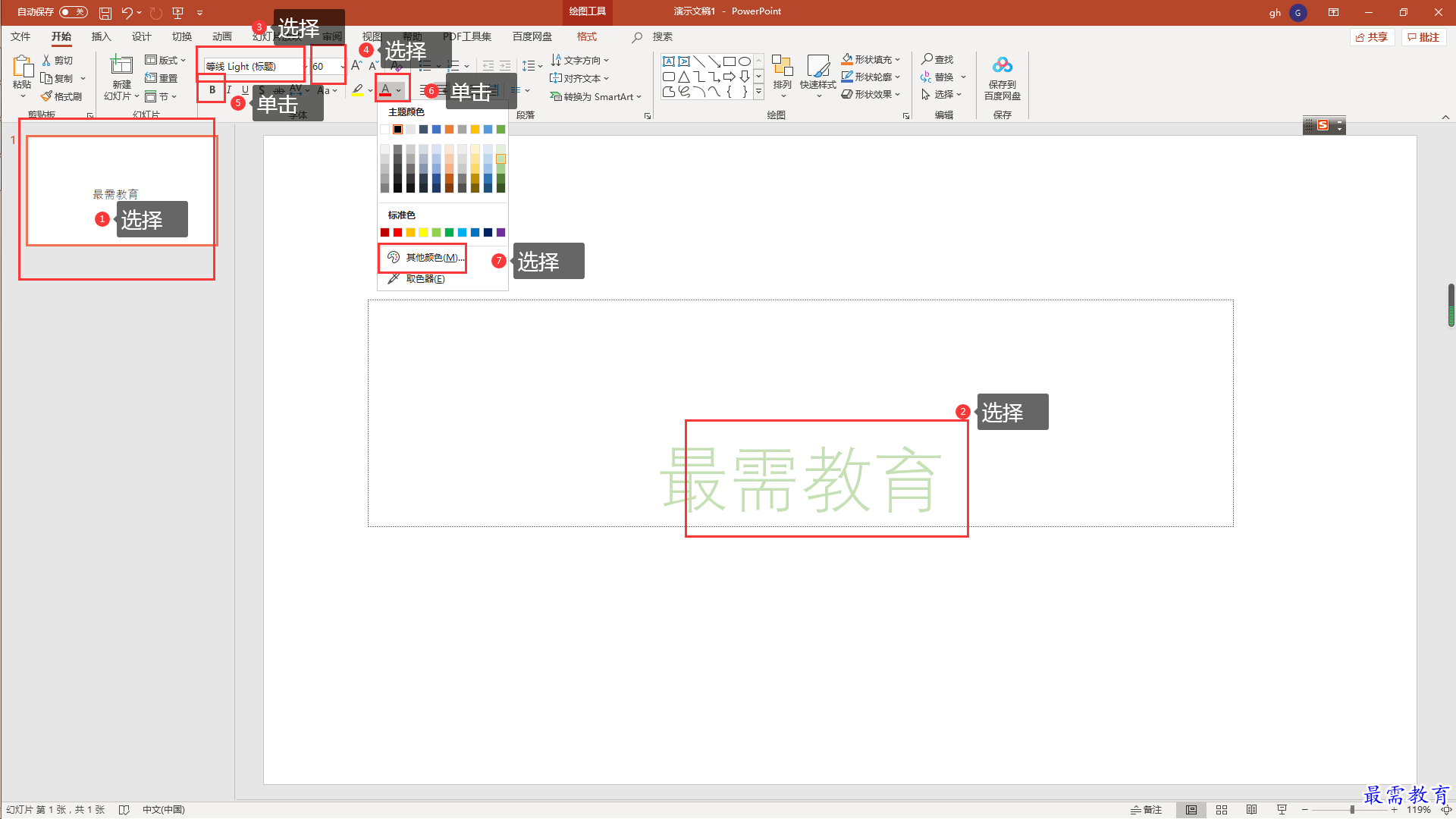The width and height of the screenshot is (1456, 819).
Task: Open the Text Direction (文字方向) dropdown
Action: point(580,60)
